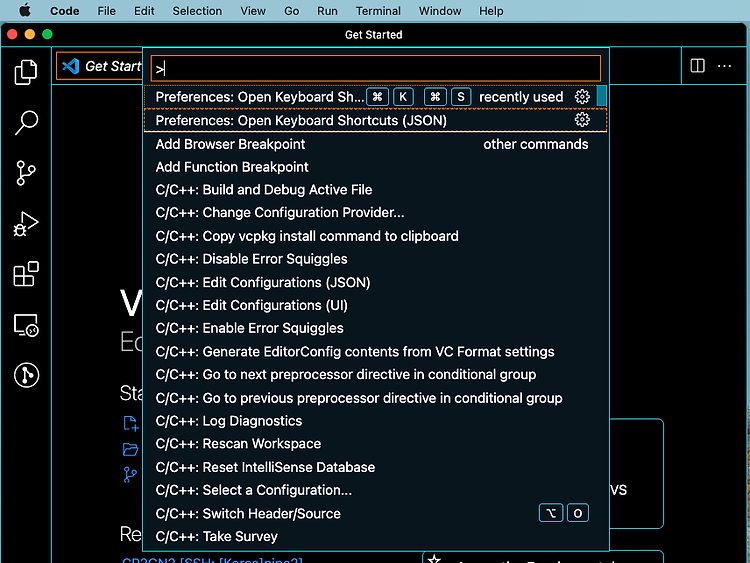Open the Edit menu
Viewport: 750px width, 563px height.
(x=144, y=11)
